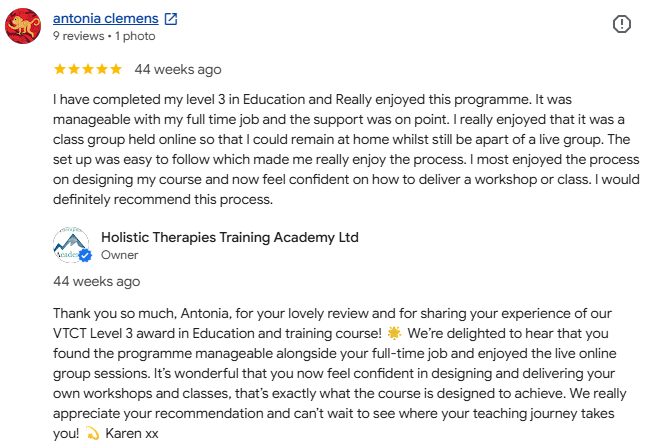Select Holistic Therapies Training Academy Ltd name
Viewport: 658px width, 444px height.
coord(230,238)
